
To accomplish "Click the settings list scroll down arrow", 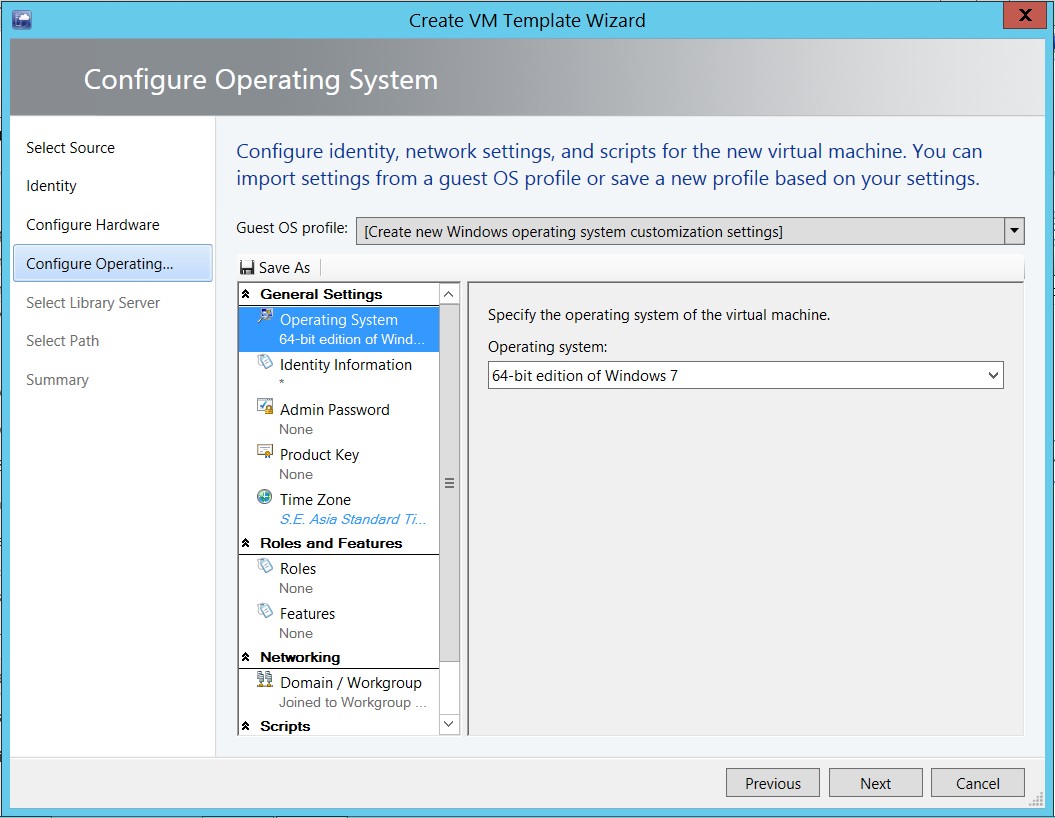I will tap(449, 724).
